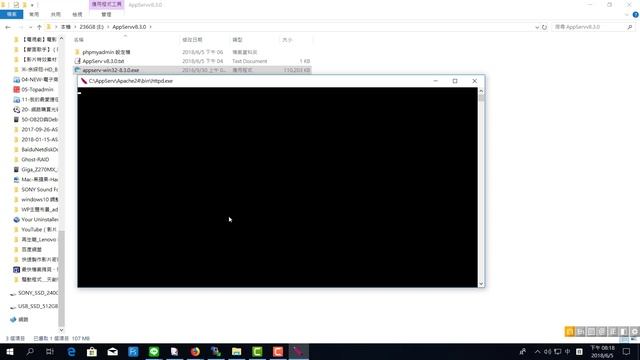Open Ghost-RAID folder in navigation pane
The height and width of the screenshot is (360, 640).
(35, 160)
